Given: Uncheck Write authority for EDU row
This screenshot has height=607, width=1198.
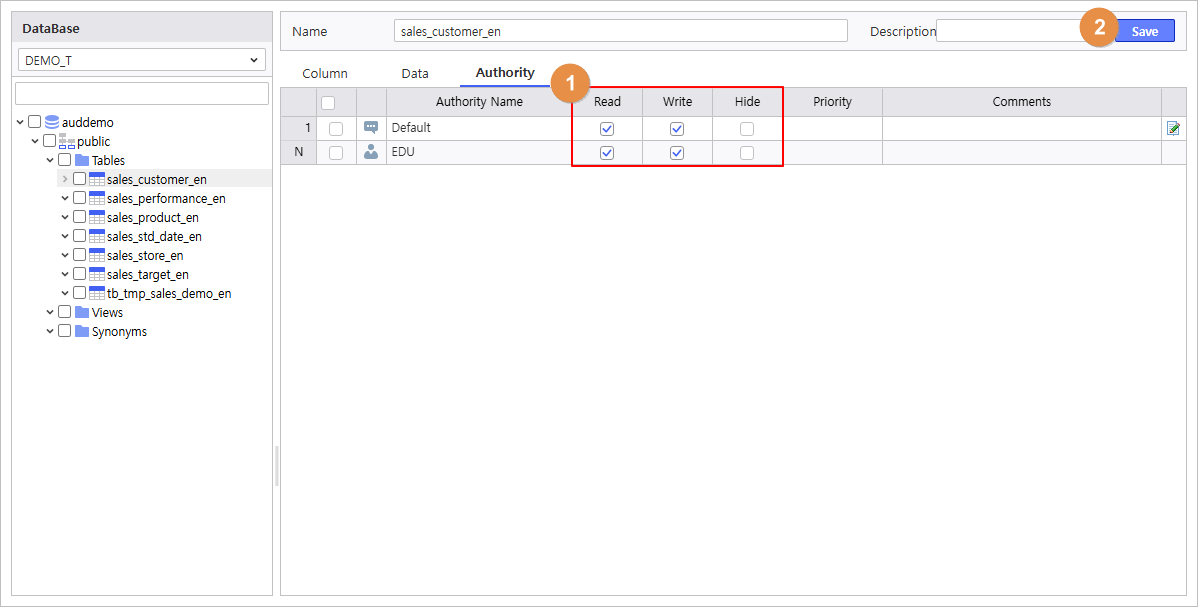Looking at the screenshot, I should click(677, 153).
